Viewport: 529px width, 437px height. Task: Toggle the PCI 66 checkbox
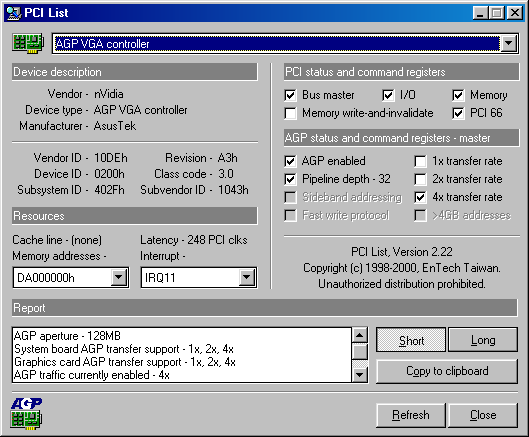click(x=458, y=113)
